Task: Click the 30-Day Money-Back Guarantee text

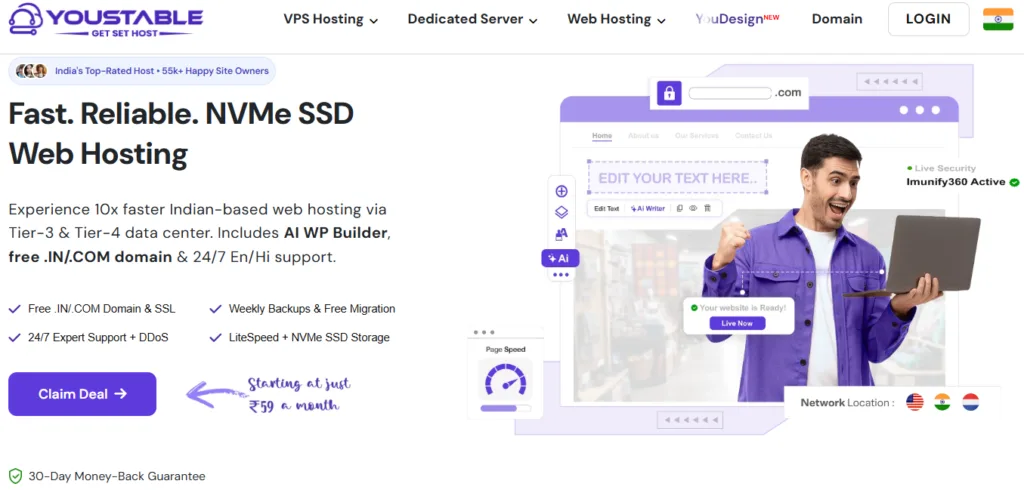Action: 117,476
